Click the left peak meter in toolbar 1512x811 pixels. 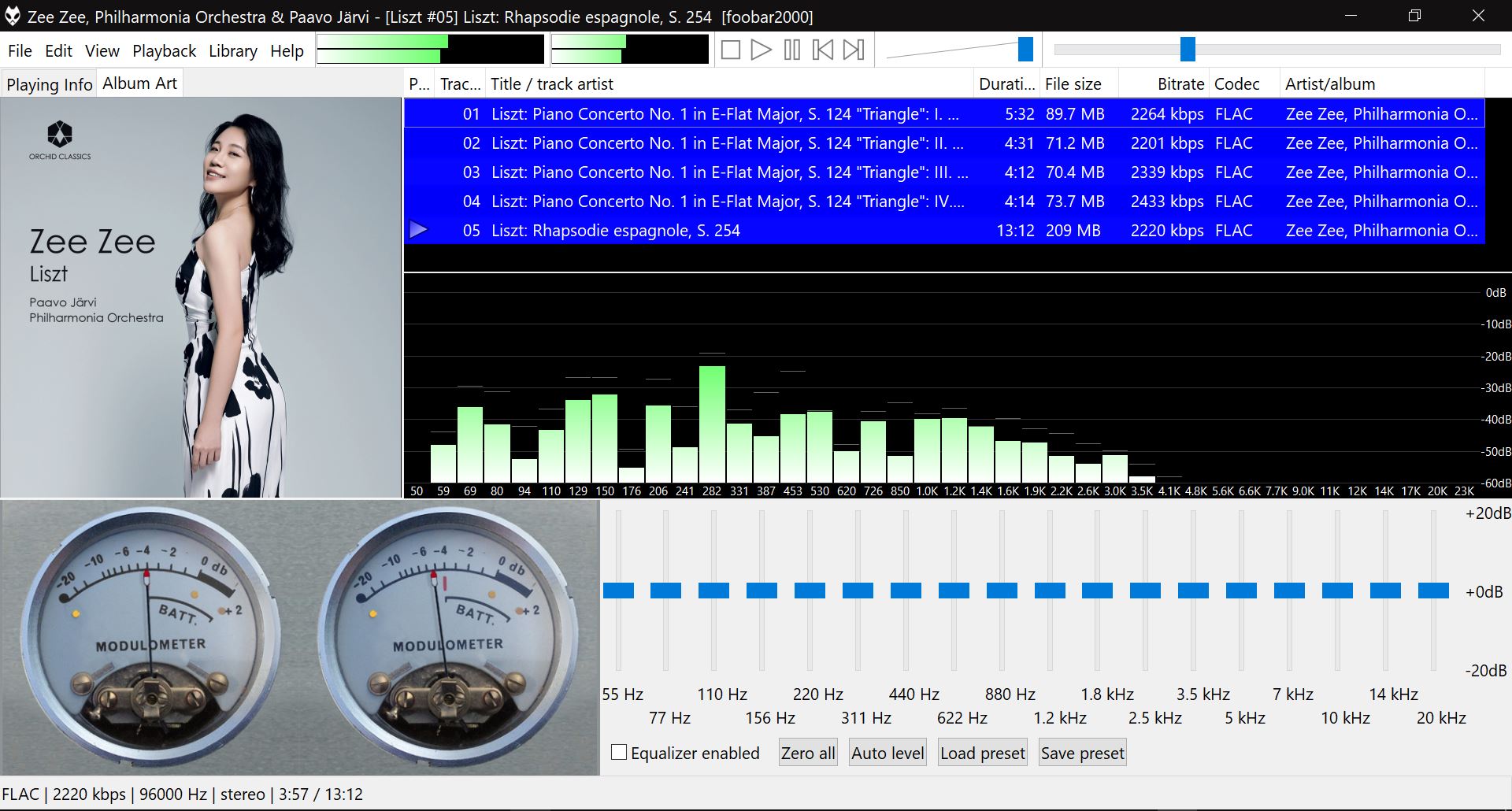click(x=430, y=49)
